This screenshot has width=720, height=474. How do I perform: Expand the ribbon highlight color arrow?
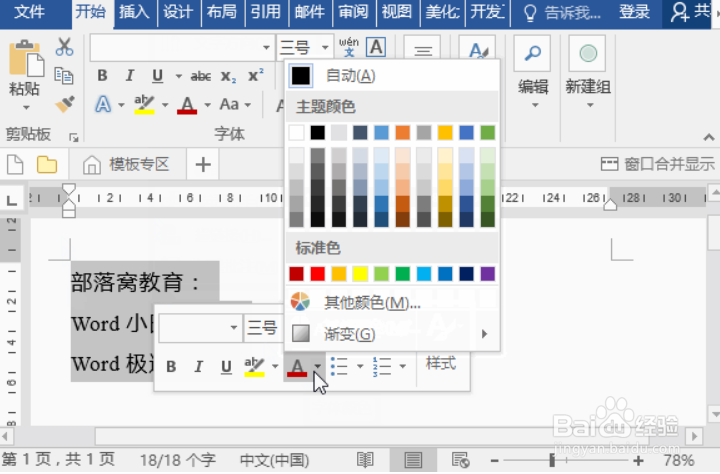click(x=165, y=105)
